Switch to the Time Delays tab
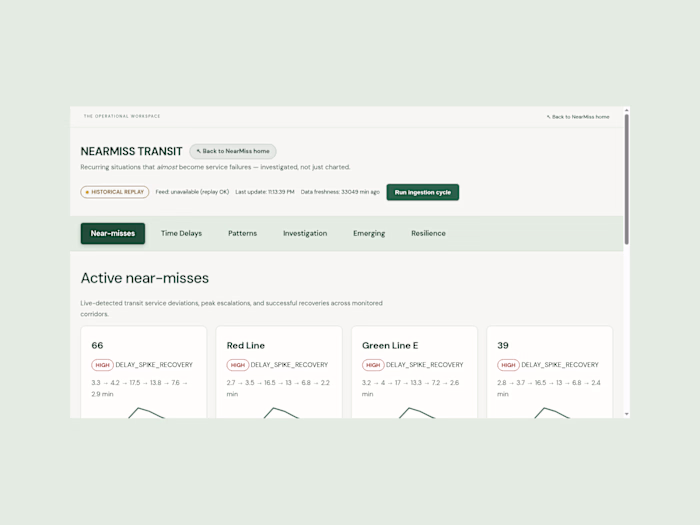Image resolution: width=700 pixels, height=525 pixels. click(181, 233)
